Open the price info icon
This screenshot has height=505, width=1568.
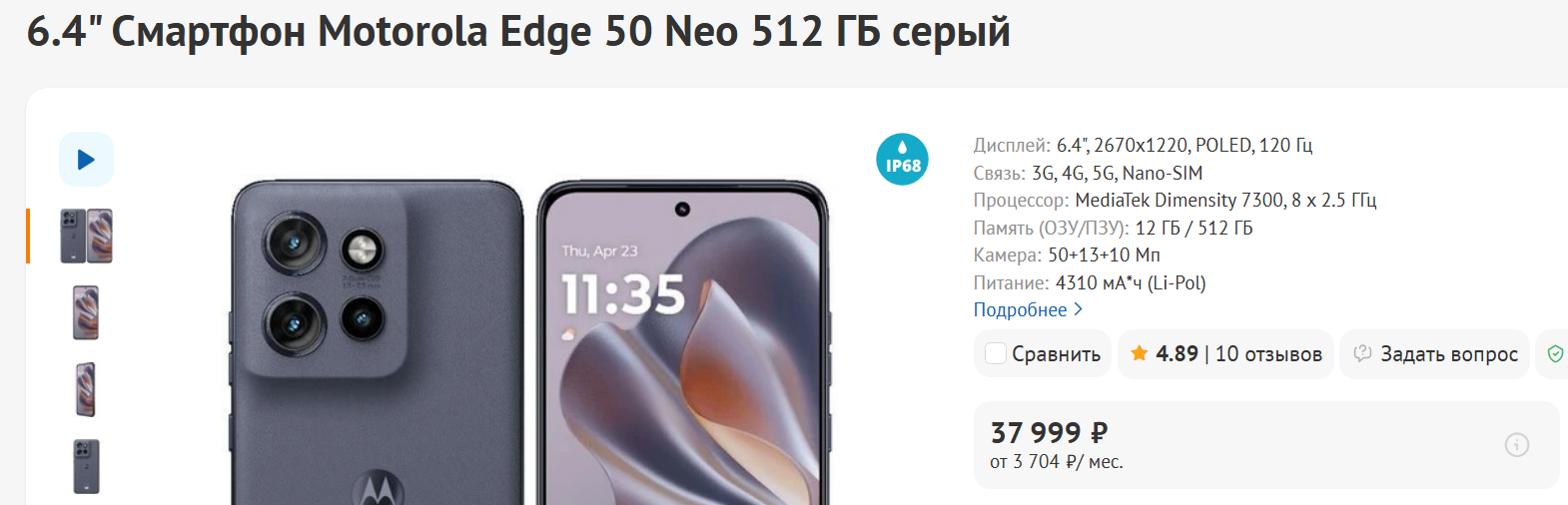(1516, 445)
